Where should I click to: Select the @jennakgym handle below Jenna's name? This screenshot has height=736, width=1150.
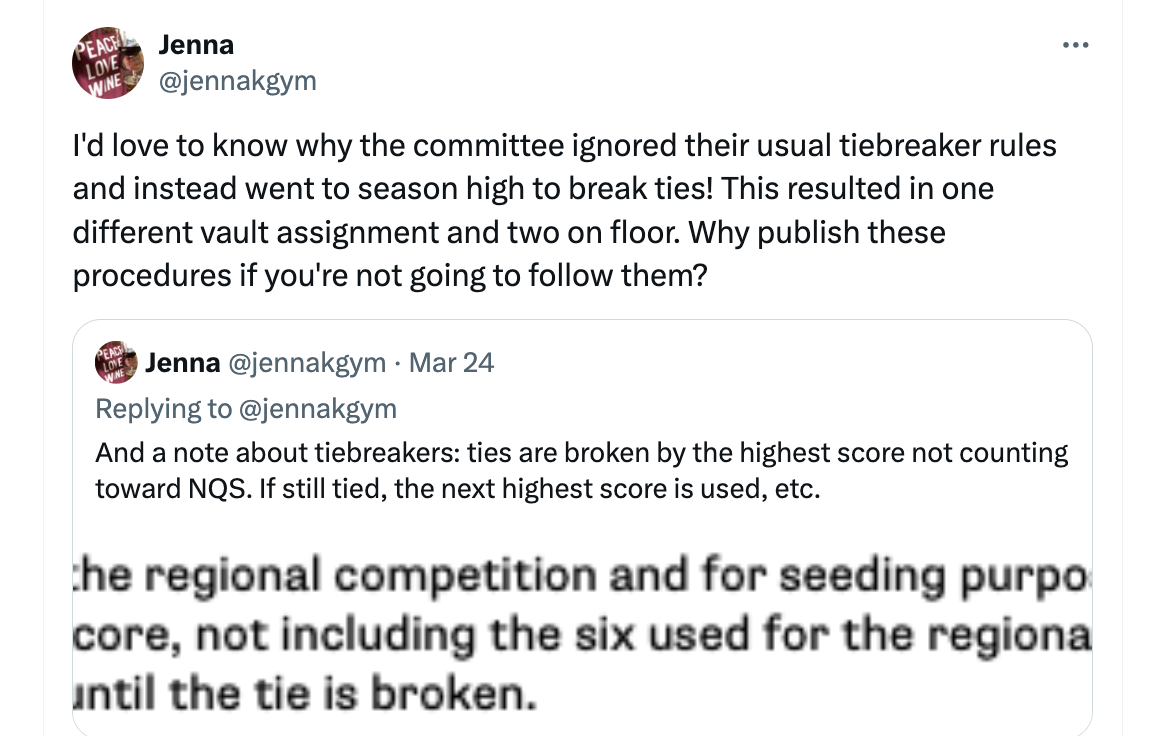tap(238, 81)
